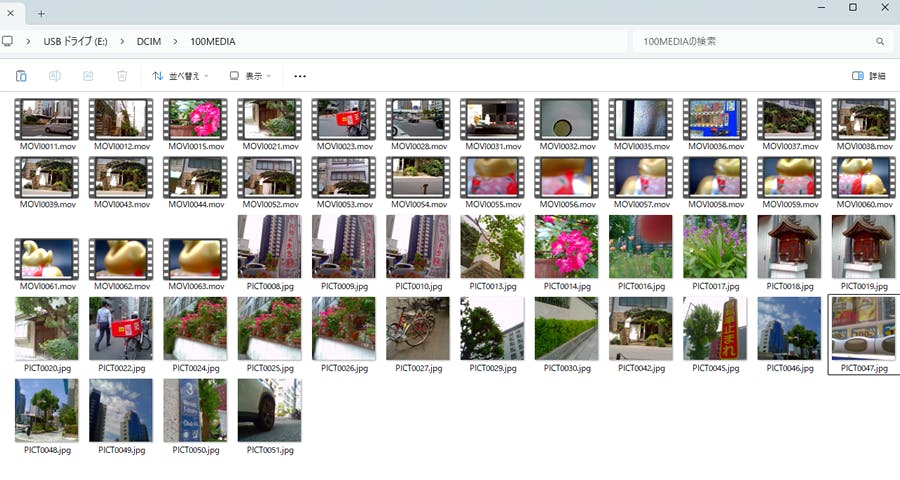Click the delete trash can icon

pyautogui.click(x=122, y=76)
